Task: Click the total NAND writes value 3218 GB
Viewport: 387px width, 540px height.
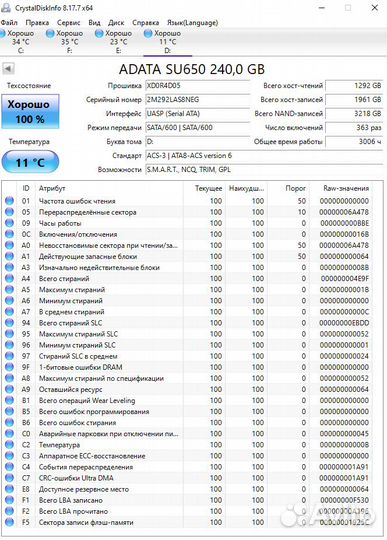Action: click(x=354, y=114)
